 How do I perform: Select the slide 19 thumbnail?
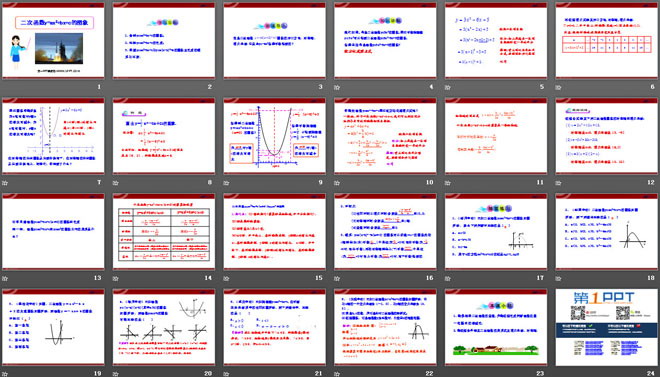click(x=53, y=327)
